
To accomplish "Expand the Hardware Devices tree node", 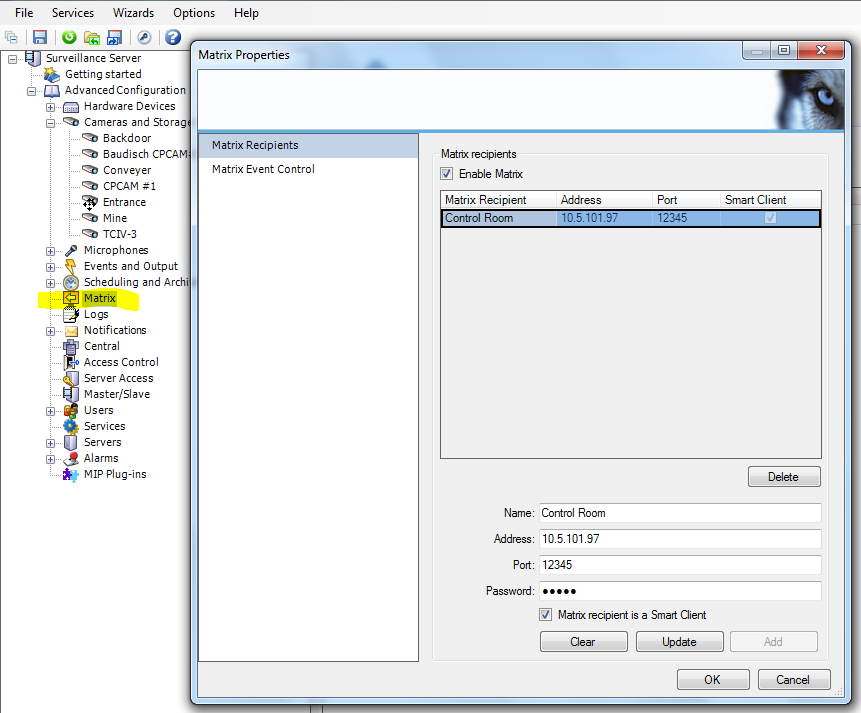I will coord(51,106).
